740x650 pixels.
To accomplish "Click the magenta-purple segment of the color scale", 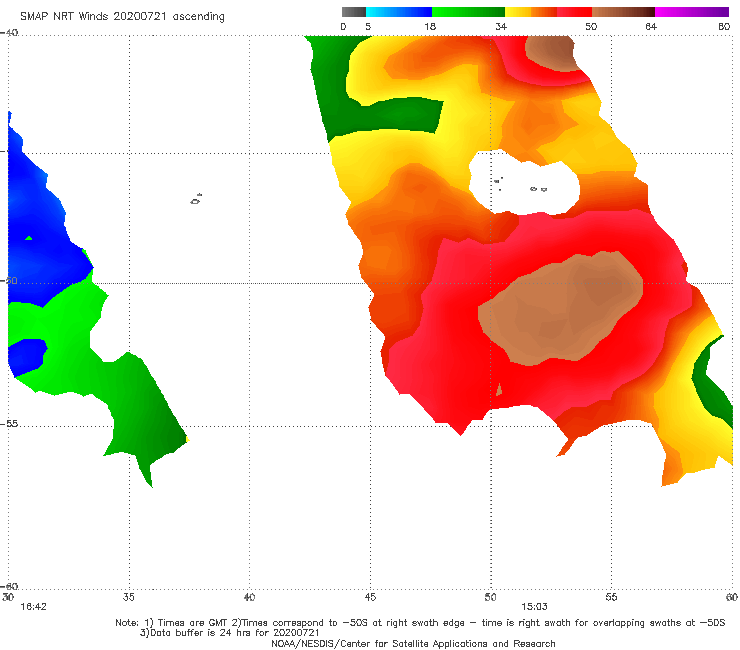I will 692,12.
